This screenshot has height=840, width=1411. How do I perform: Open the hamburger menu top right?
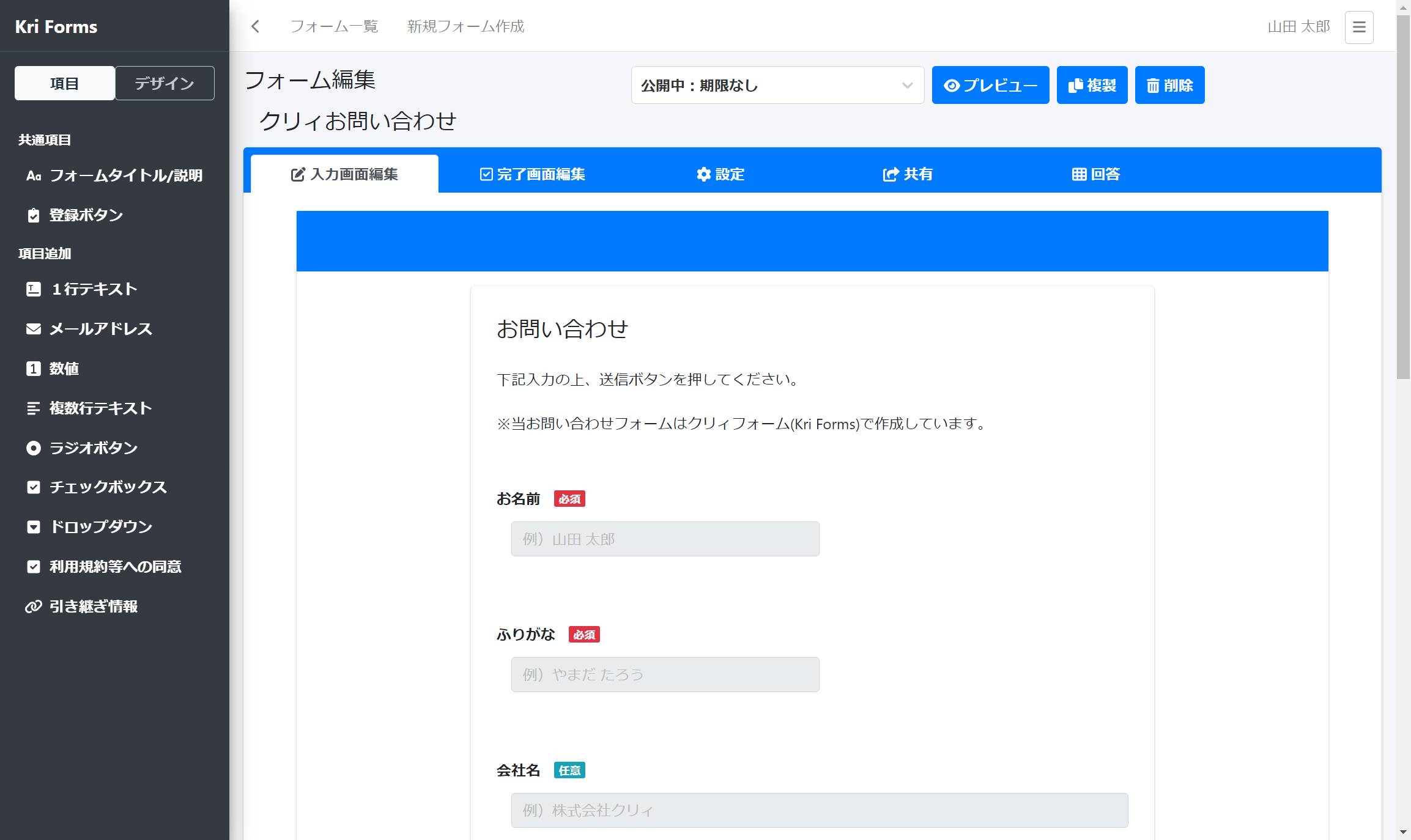click(x=1358, y=27)
